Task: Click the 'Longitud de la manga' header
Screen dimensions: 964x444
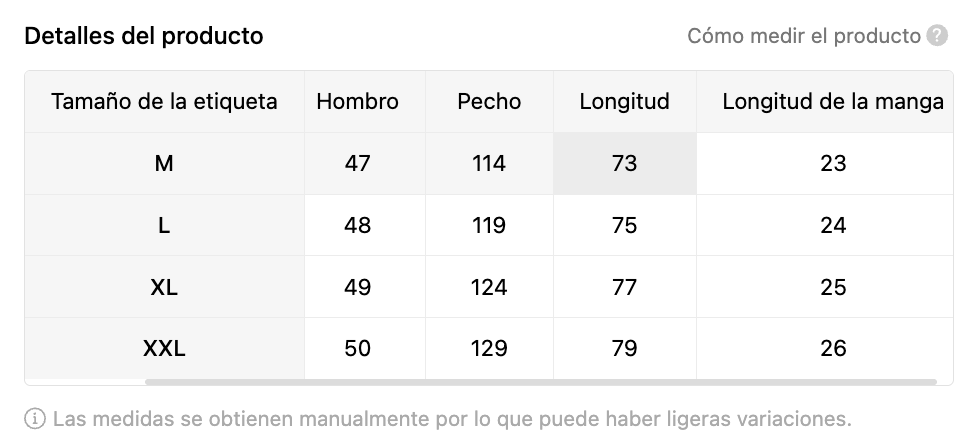Action: coord(832,101)
